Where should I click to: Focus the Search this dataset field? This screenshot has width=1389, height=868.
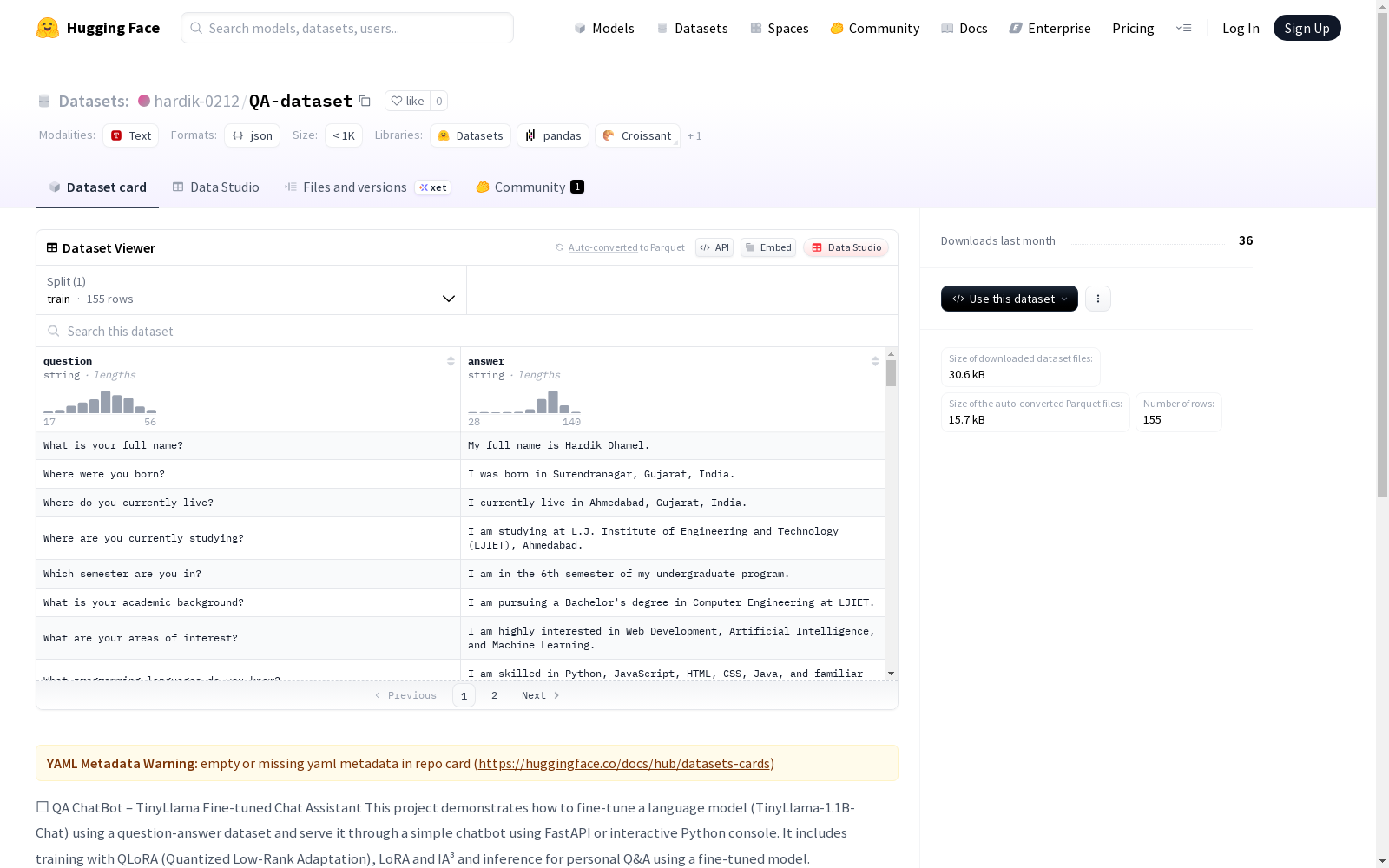click(x=467, y=331)
